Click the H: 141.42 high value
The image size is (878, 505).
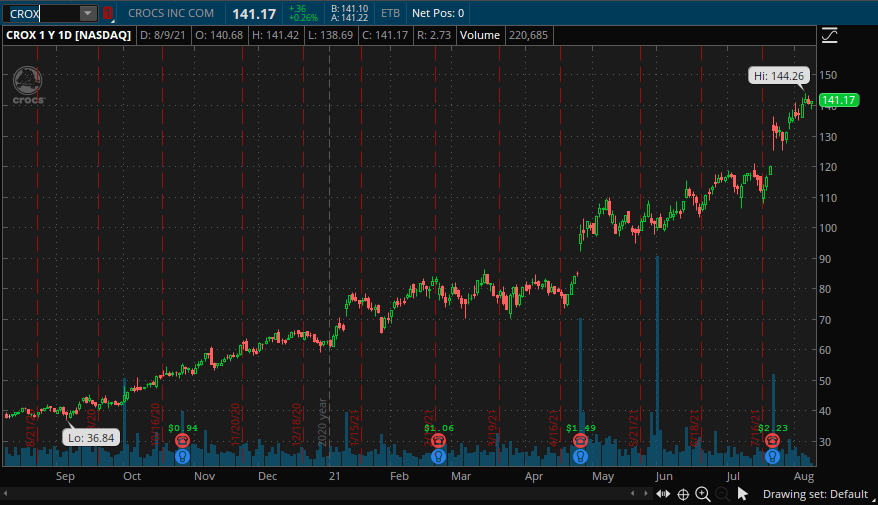click(x=275, y=35)
